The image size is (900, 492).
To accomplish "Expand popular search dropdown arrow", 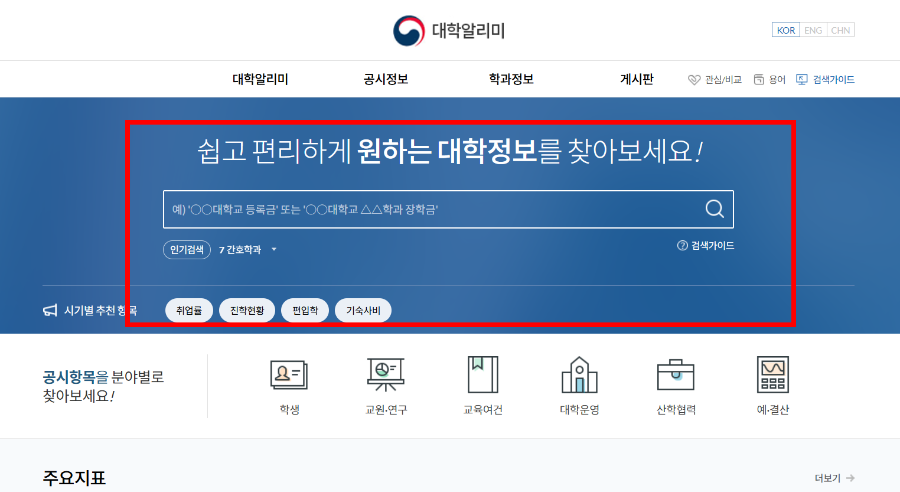I will (274, 250).
